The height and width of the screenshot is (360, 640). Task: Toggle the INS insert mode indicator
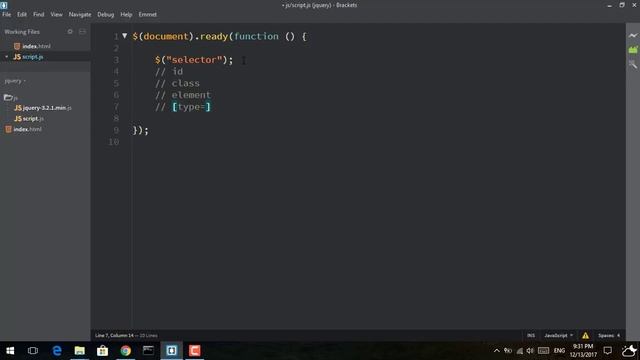tap(531, 335)
